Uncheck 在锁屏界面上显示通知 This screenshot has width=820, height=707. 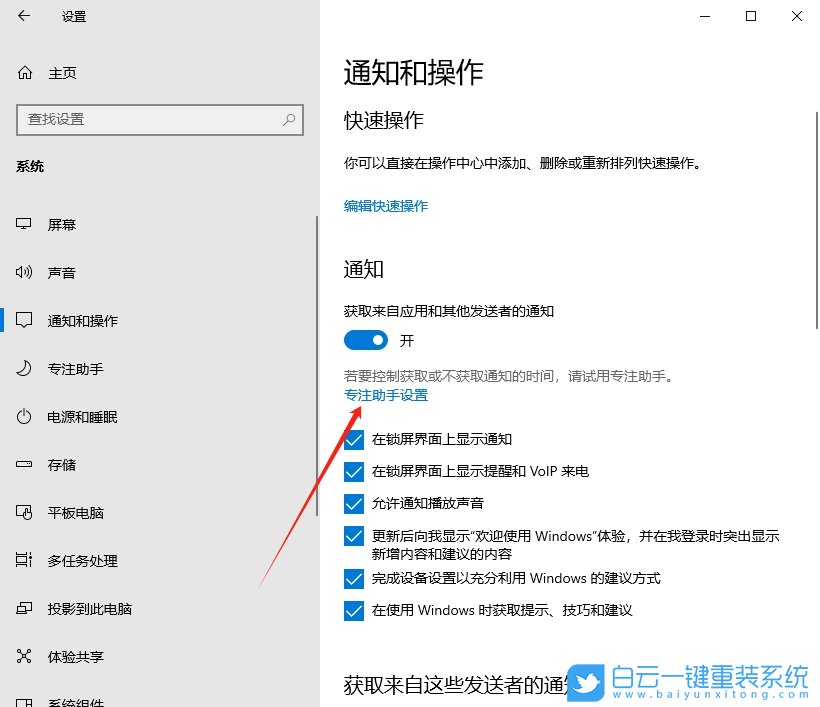[354, 440]
